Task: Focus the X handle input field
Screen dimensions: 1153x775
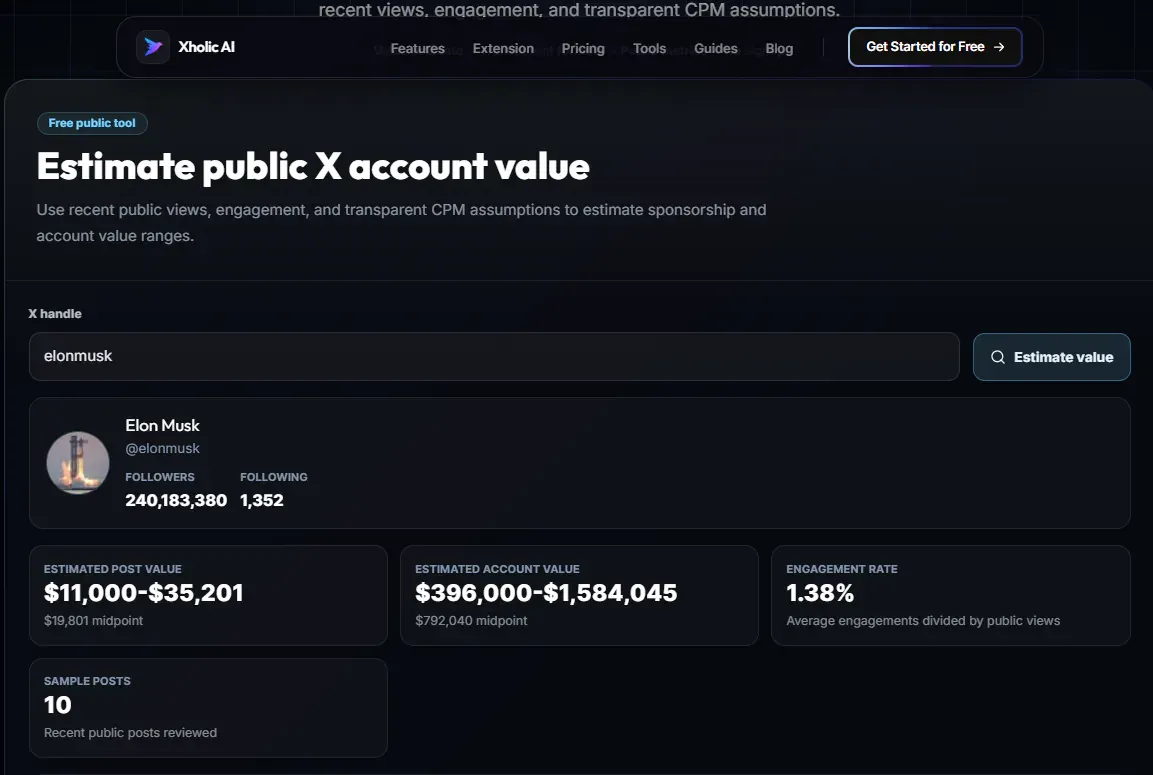Action: (494, 356)
